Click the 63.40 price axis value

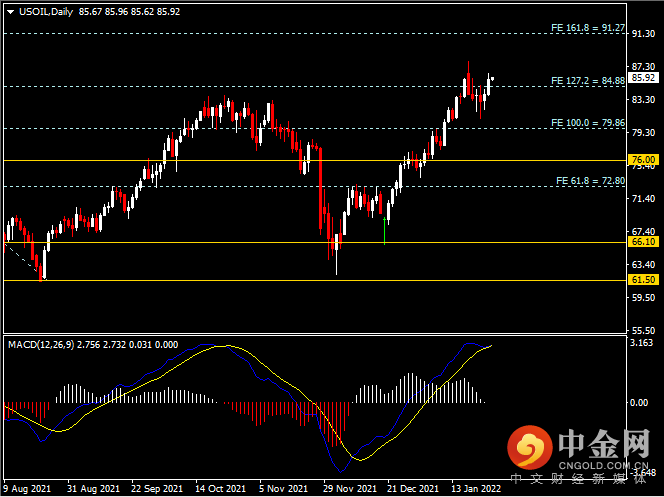click(x=643, y=265)
